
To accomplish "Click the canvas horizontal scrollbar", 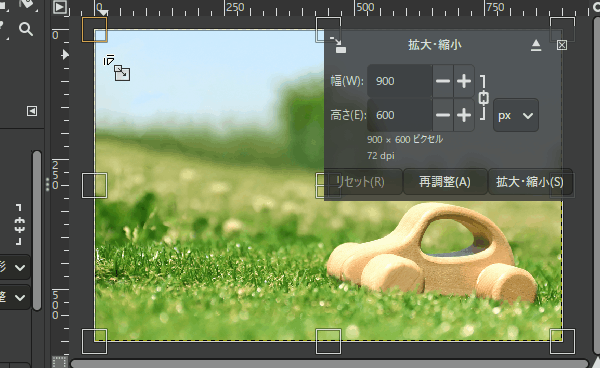I will click(329, 363).
